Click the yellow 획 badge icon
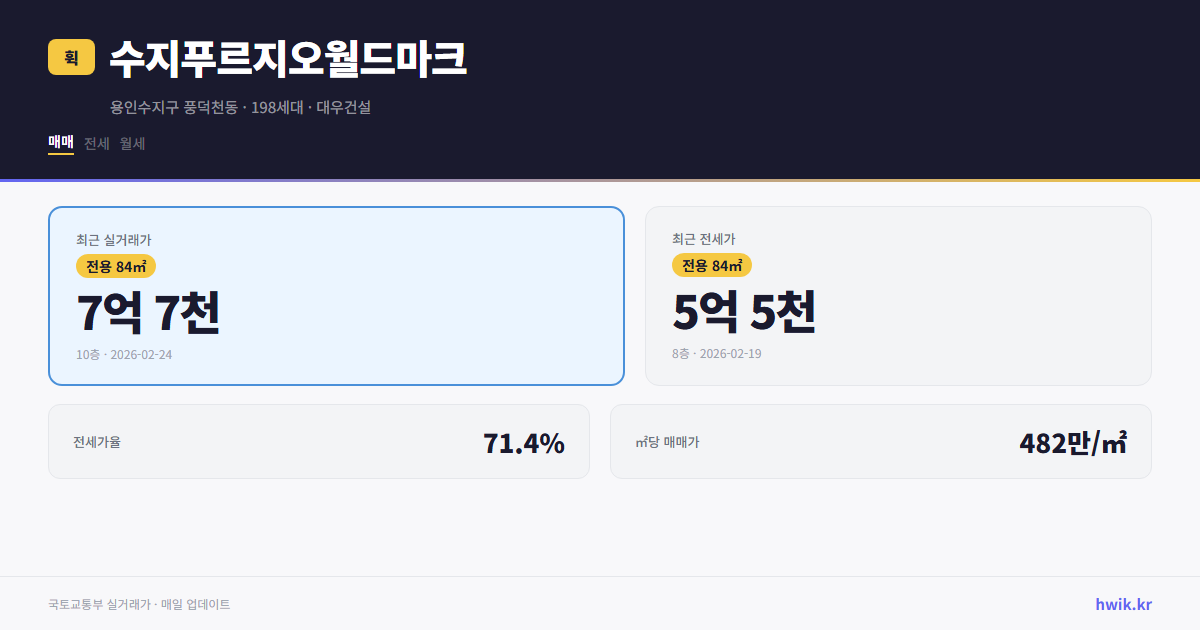This screenshot has width=1200, height=630. pyautogui.click(x=70, y=58)
